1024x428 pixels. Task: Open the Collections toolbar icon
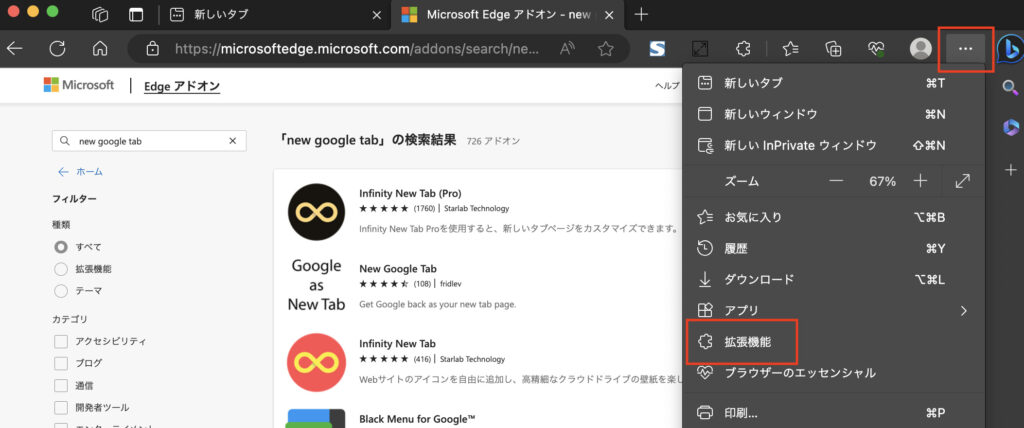832,48
